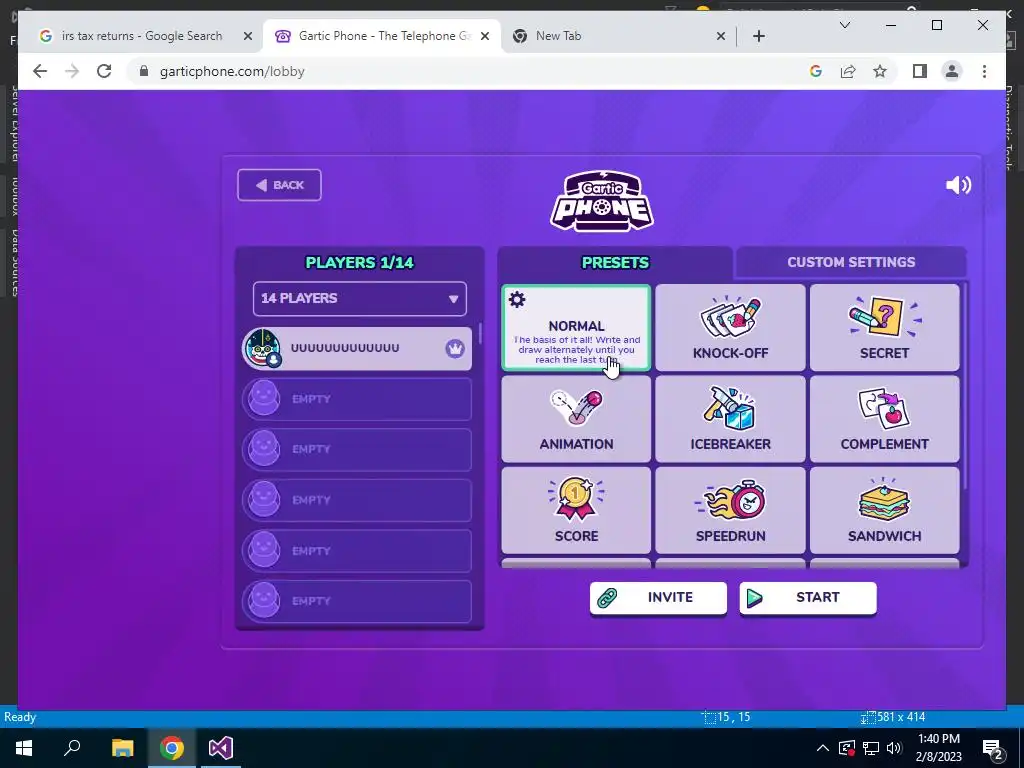
Task: Click the player list scrollbar
Action: [x=480, y=333]
